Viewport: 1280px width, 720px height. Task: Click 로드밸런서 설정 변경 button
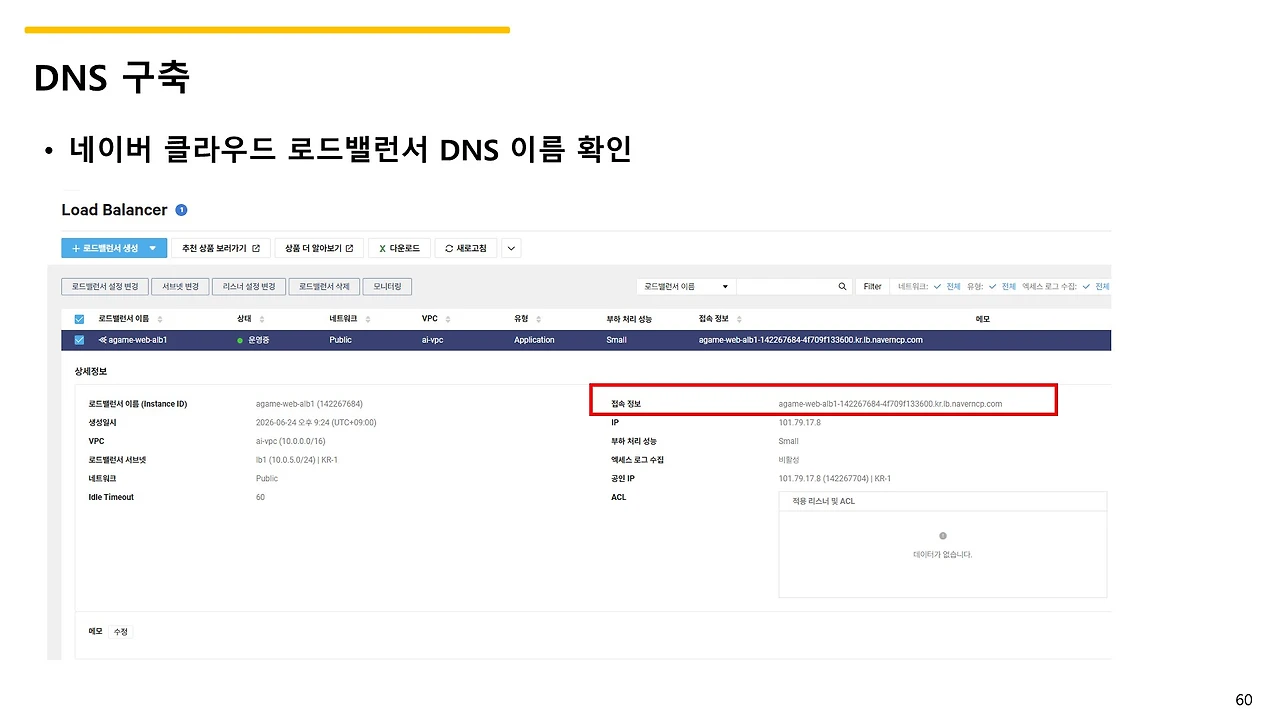[x=105, y=286]
